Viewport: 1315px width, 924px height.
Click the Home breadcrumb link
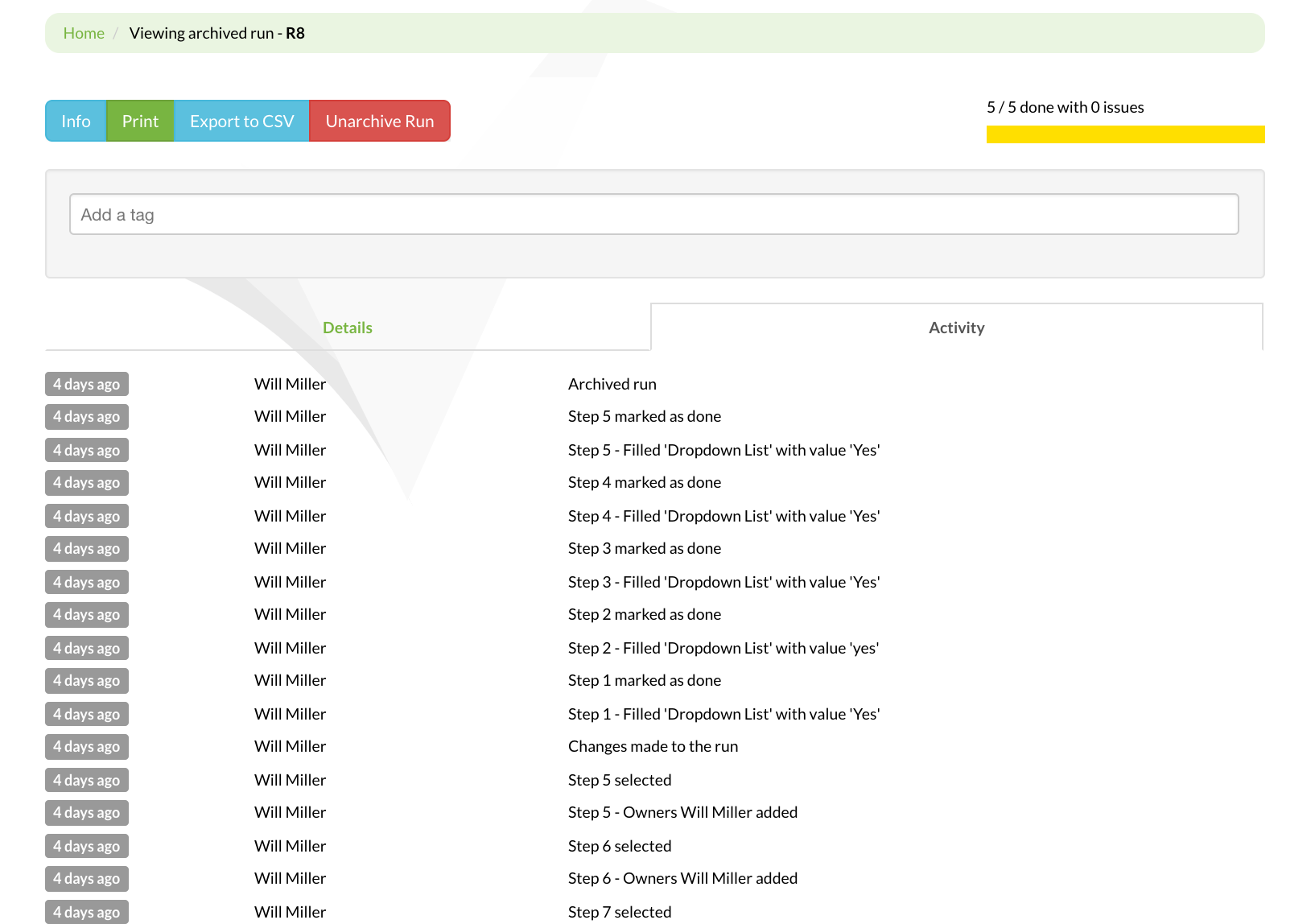(84, 33)
